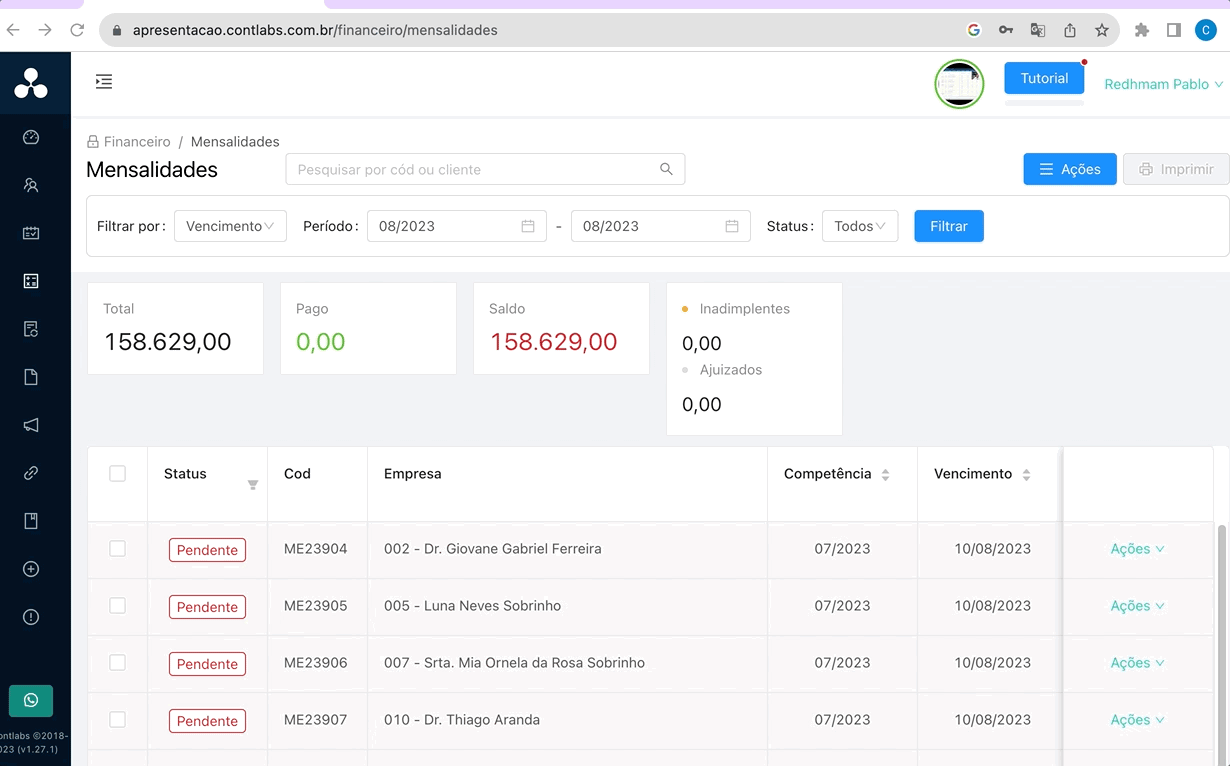Click the link chain icon in sidebar

(x=31, y=473)
